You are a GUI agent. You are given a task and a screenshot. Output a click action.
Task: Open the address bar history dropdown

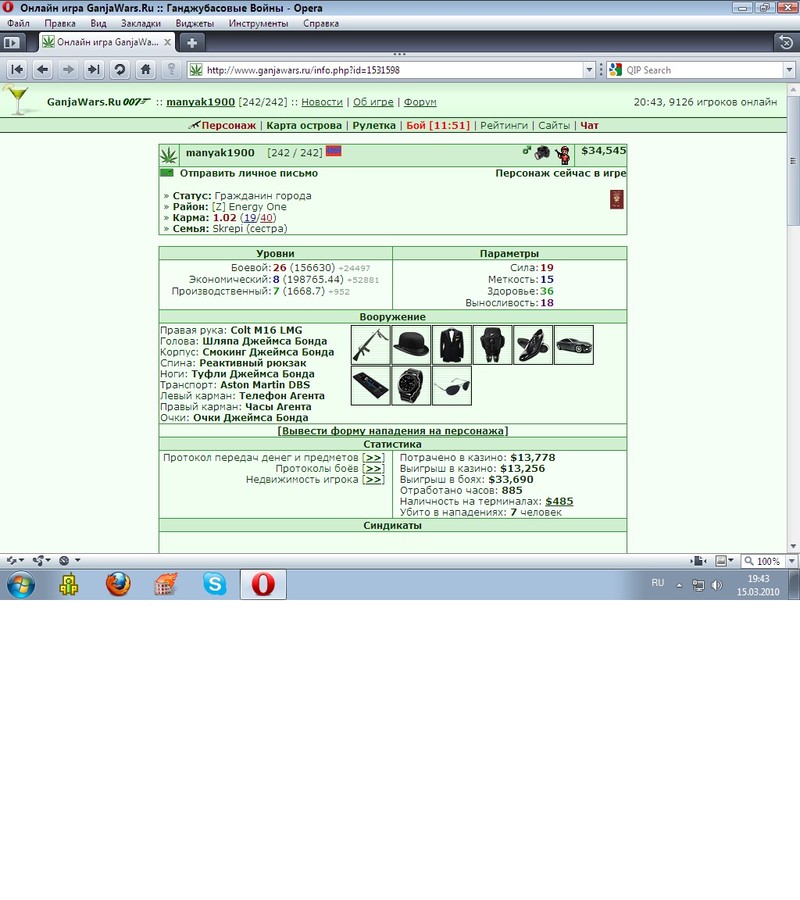pos(589,70)
